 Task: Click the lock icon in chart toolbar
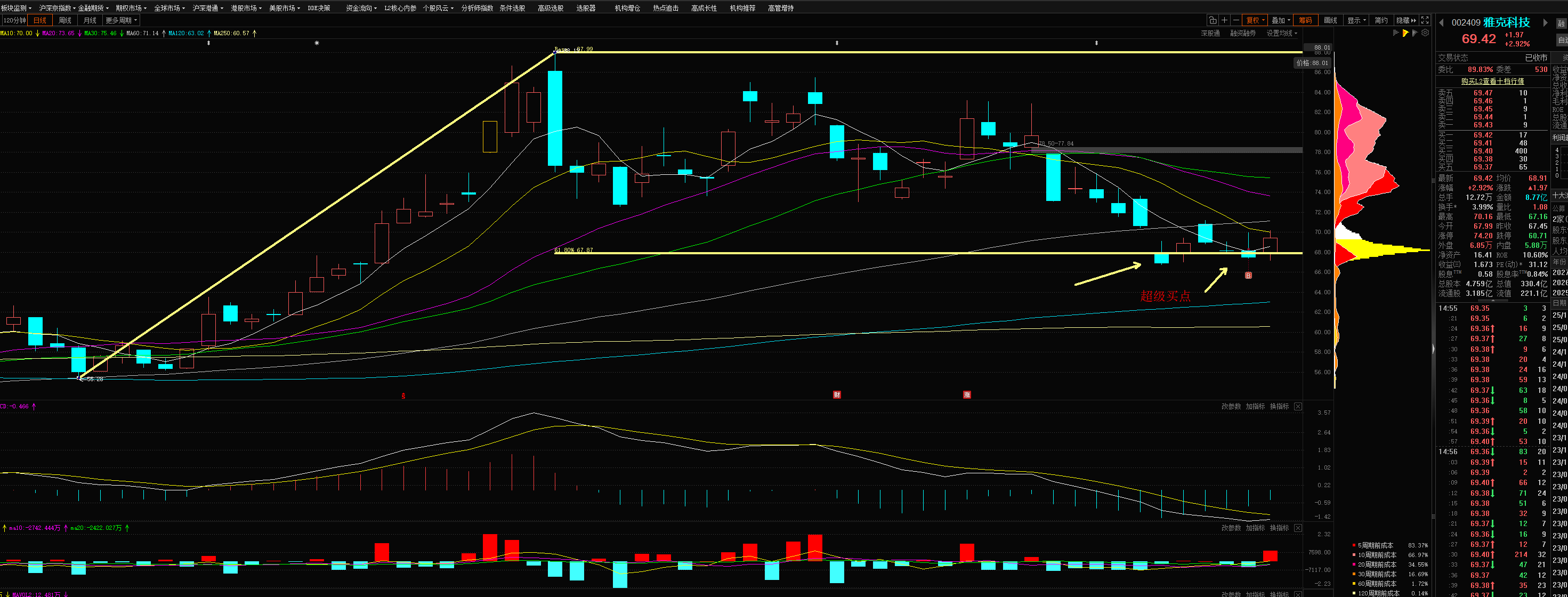(x=1213, y=20)
